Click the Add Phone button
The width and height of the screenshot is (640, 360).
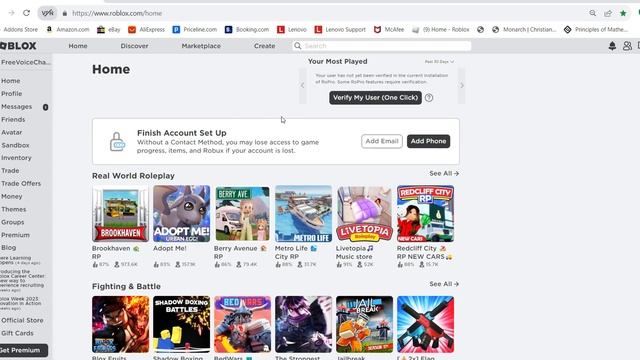coord(428,141)
